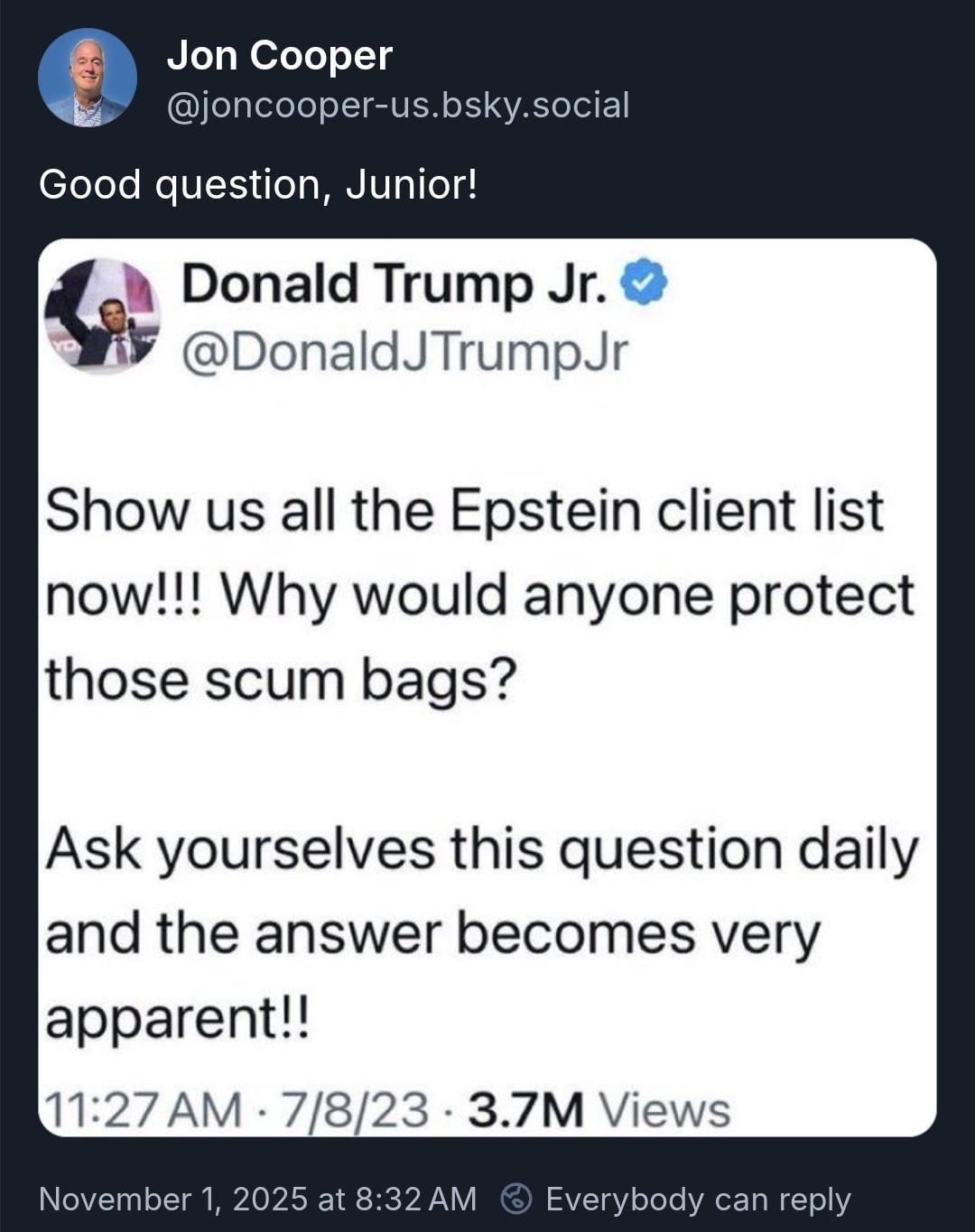Screen dimensions: 975x1232
Task: Click the 3.7M Views count
Action: [x=599, y=1110]
